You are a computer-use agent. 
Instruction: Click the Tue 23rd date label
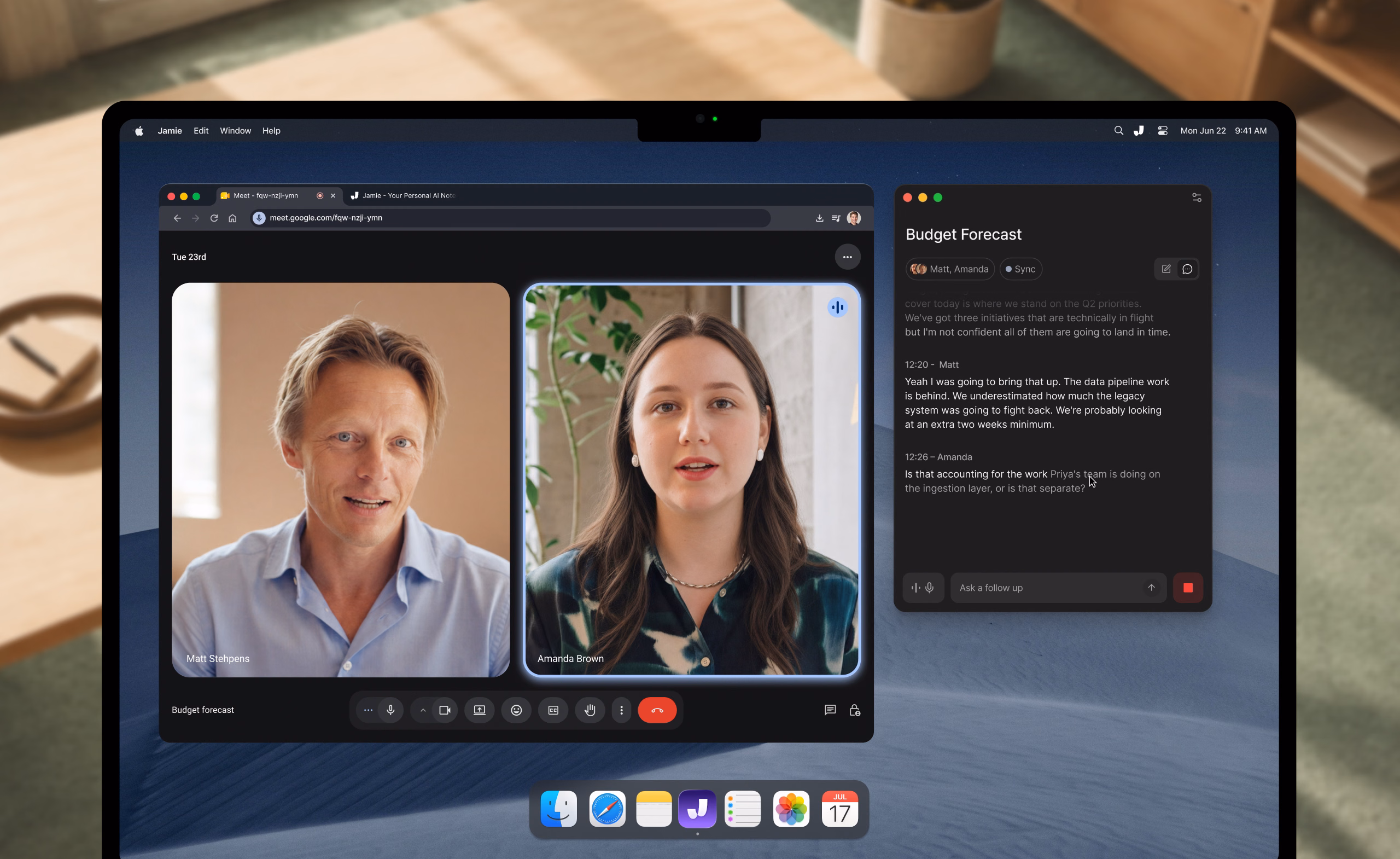point(189,257)
